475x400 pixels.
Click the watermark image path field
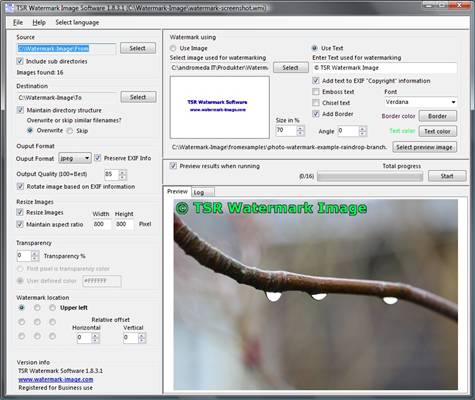click(x=219, y=68)
